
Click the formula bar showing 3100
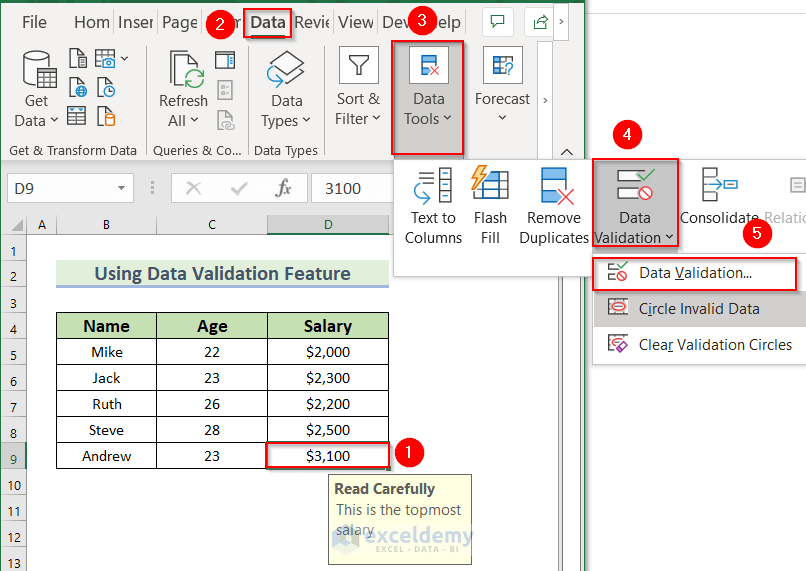352,188
